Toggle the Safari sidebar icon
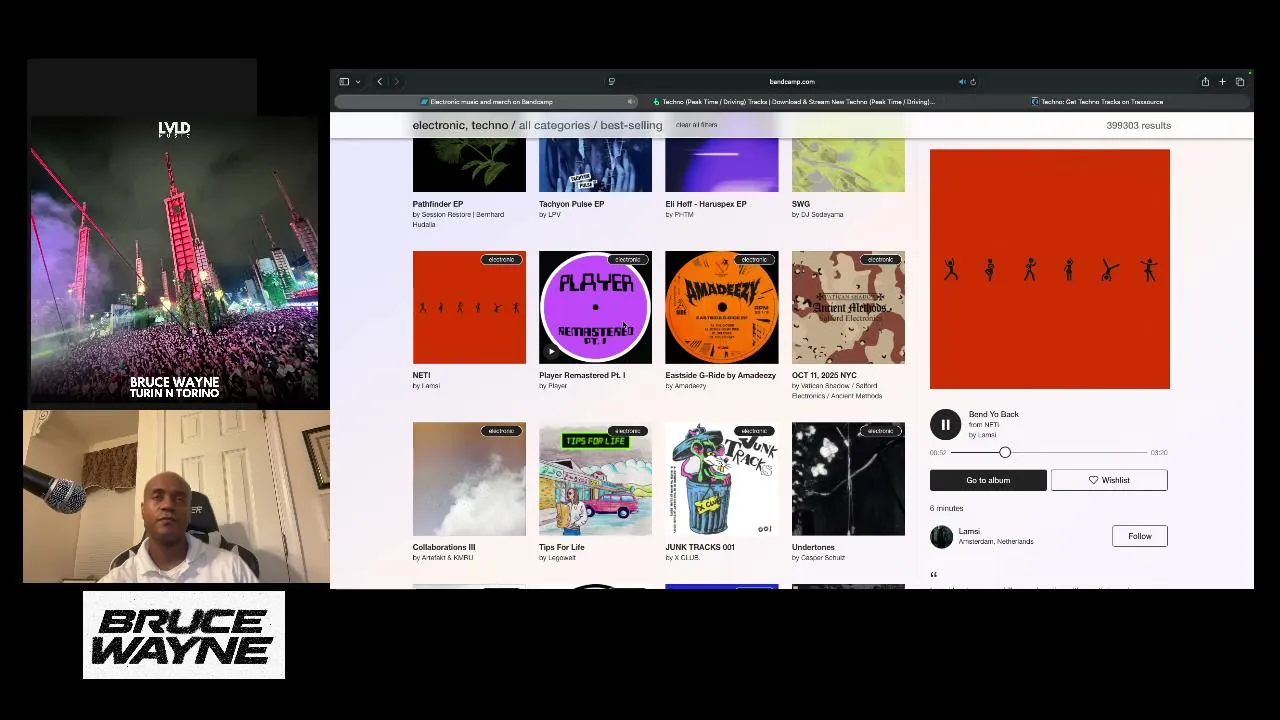The image size is (1280, 720). click(x=344, y=82)
